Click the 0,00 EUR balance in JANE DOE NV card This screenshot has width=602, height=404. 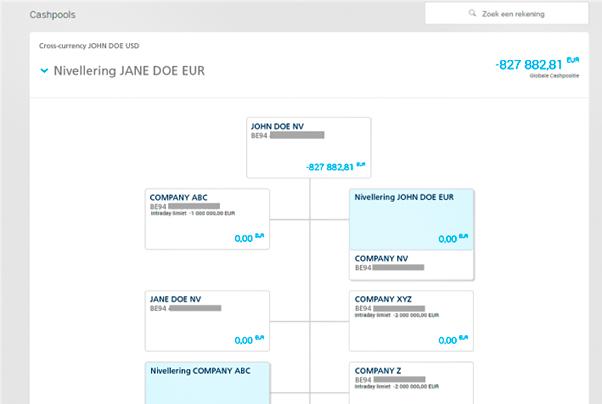244,340
